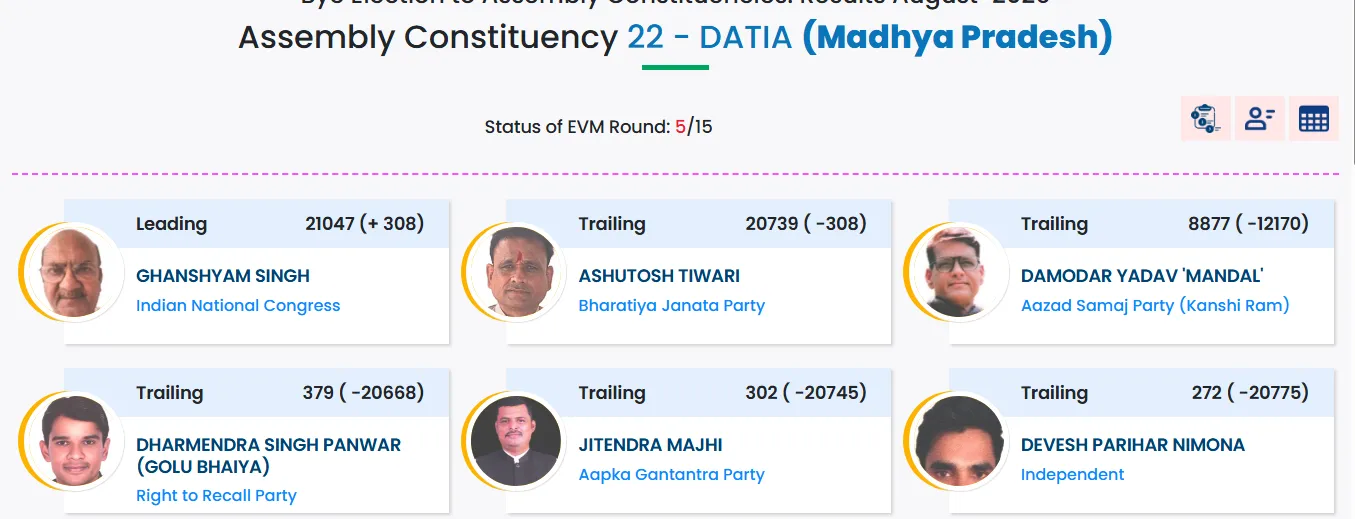Switch to candidate card view icon

[x=1259, y=119]
